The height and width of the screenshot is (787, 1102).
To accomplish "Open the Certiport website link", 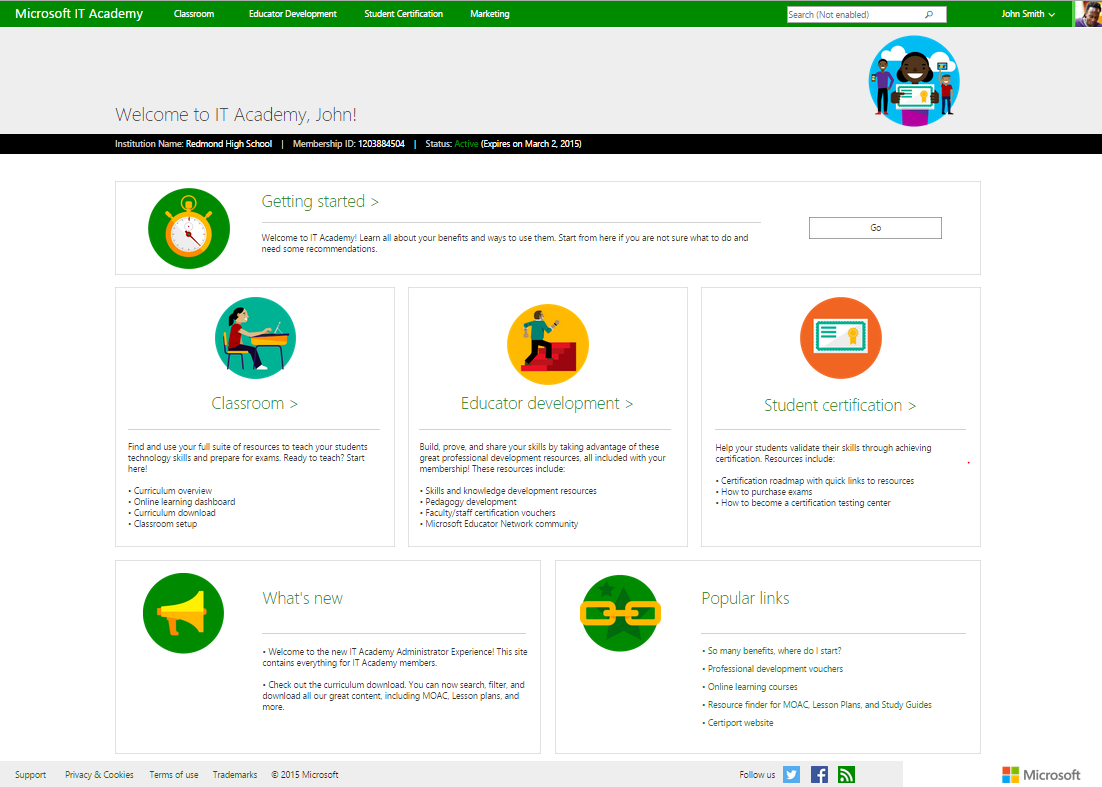I will pos(740,723).
